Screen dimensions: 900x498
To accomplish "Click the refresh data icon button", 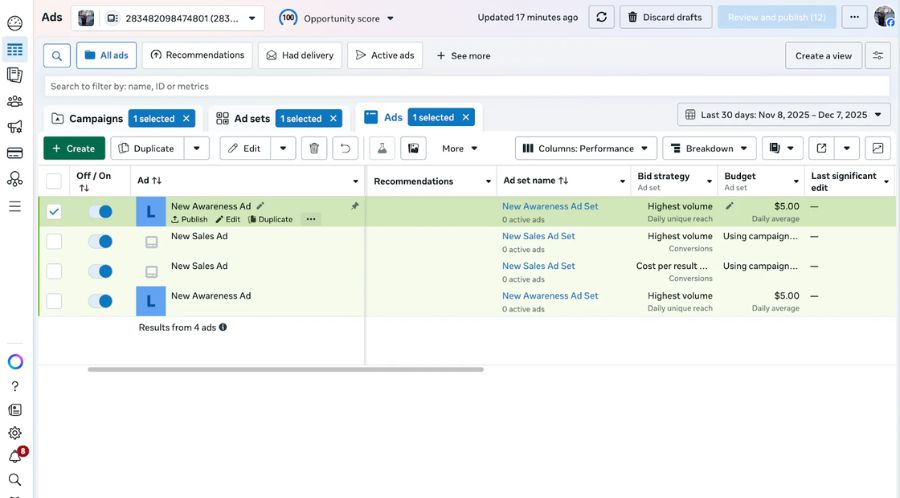I will [x=602, y=17].
